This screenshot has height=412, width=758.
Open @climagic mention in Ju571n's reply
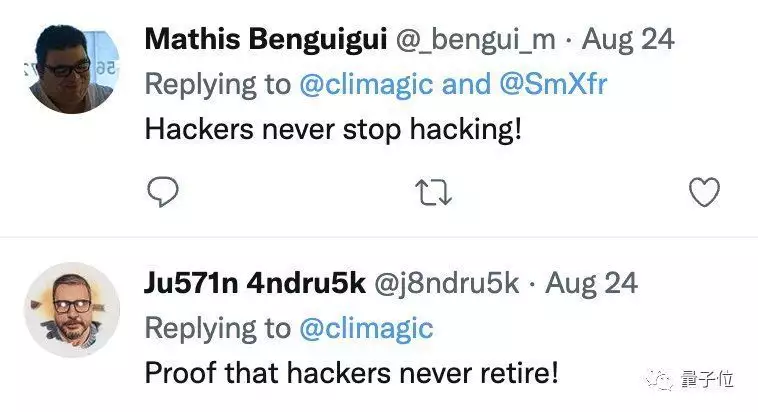[x=366, y=327]
